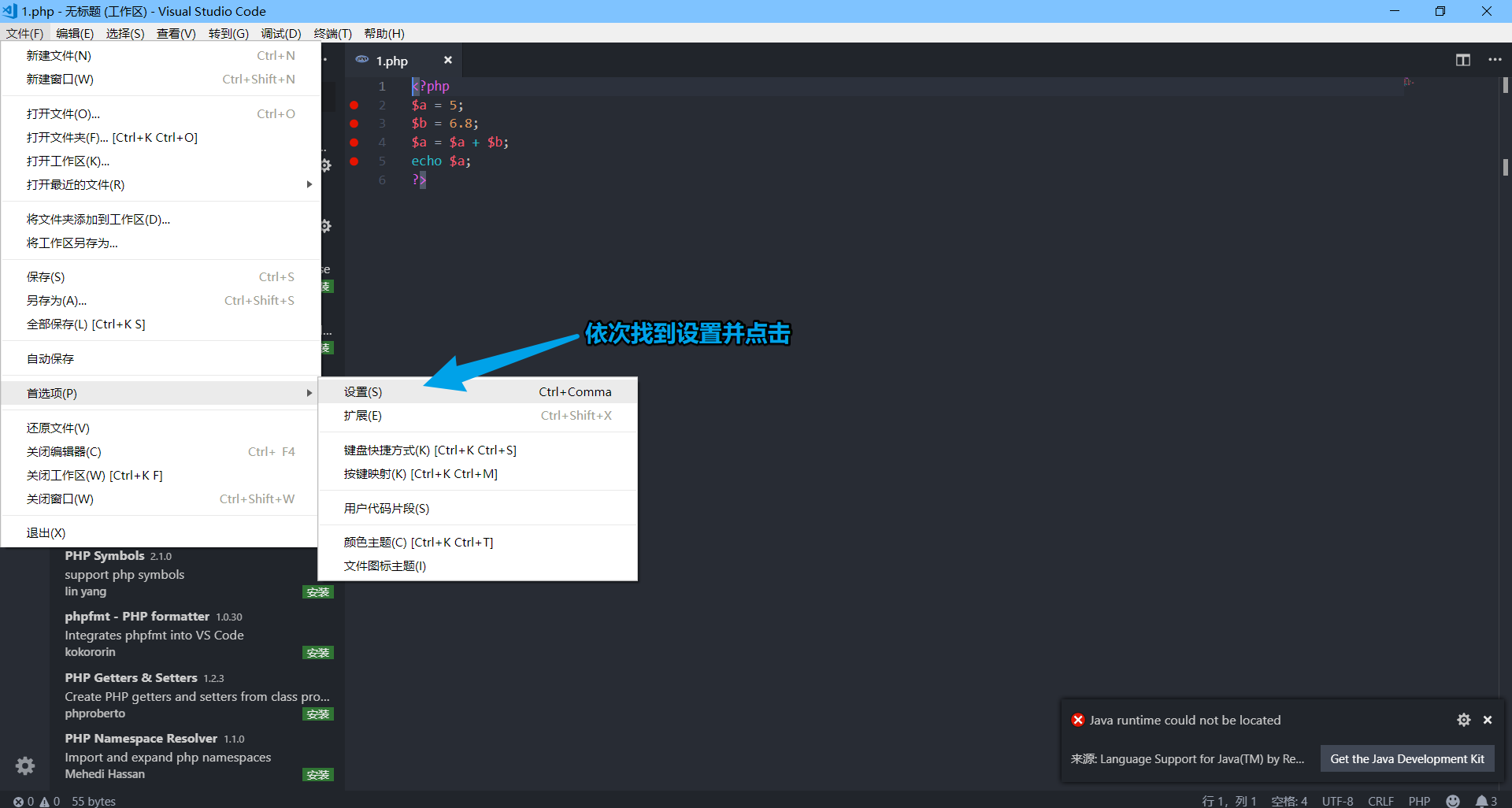Install the phpfmt PHP formatter extension
This screenshot has height=808, width=1512.
pos(318,653)
